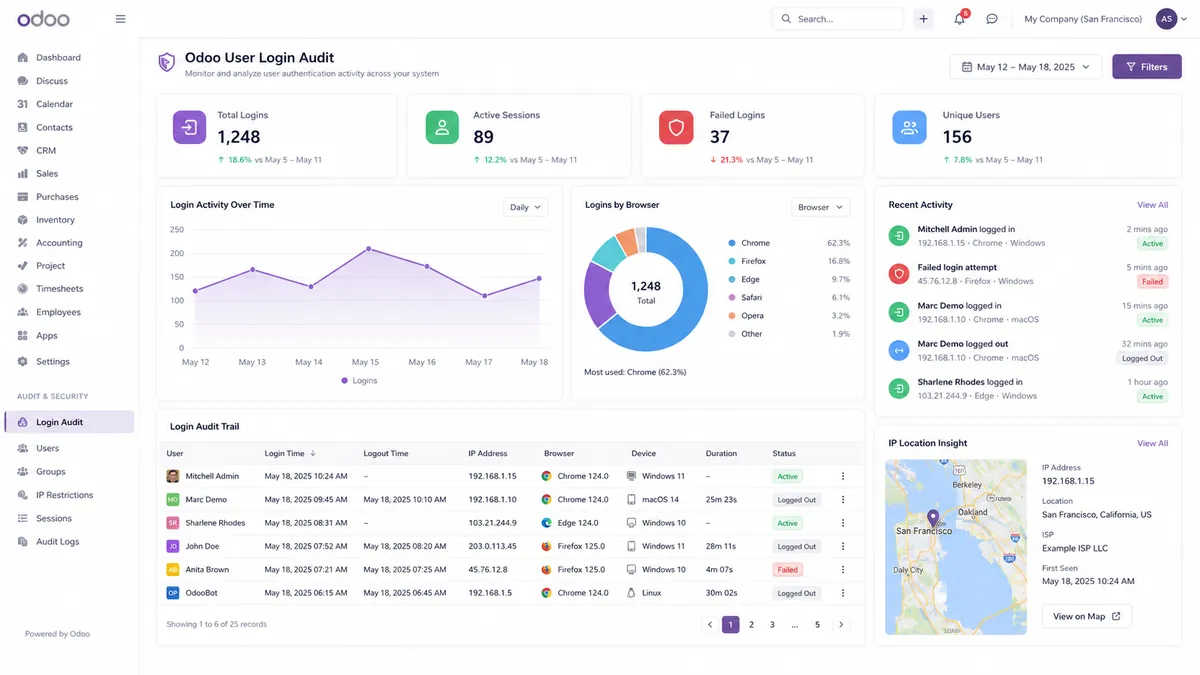Viewport: 1200px width, 675px height.
Task: Open kebab menu for Sharlene Rhodes row
Action: (843, 523)
